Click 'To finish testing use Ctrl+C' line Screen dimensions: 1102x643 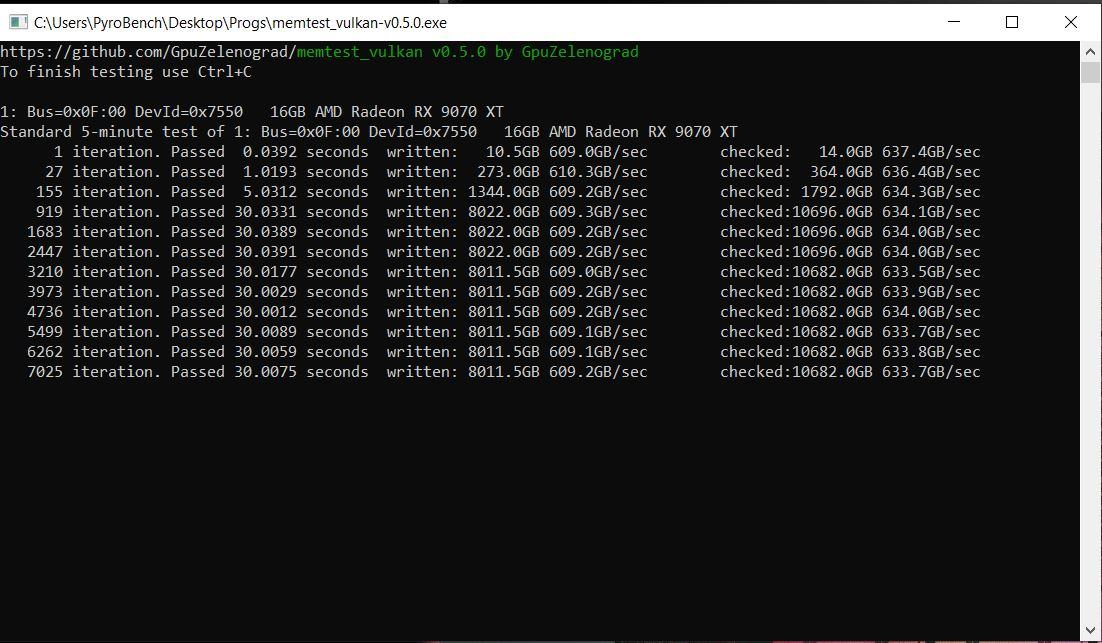[x=126, y=72]
